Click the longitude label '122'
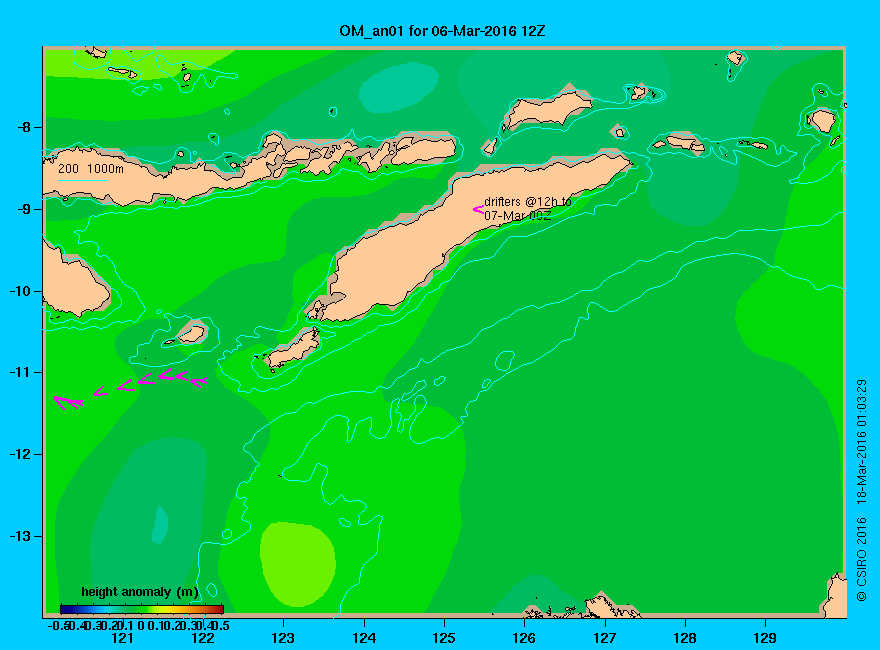Screen dimensions: 880x650 coord(203,638)
